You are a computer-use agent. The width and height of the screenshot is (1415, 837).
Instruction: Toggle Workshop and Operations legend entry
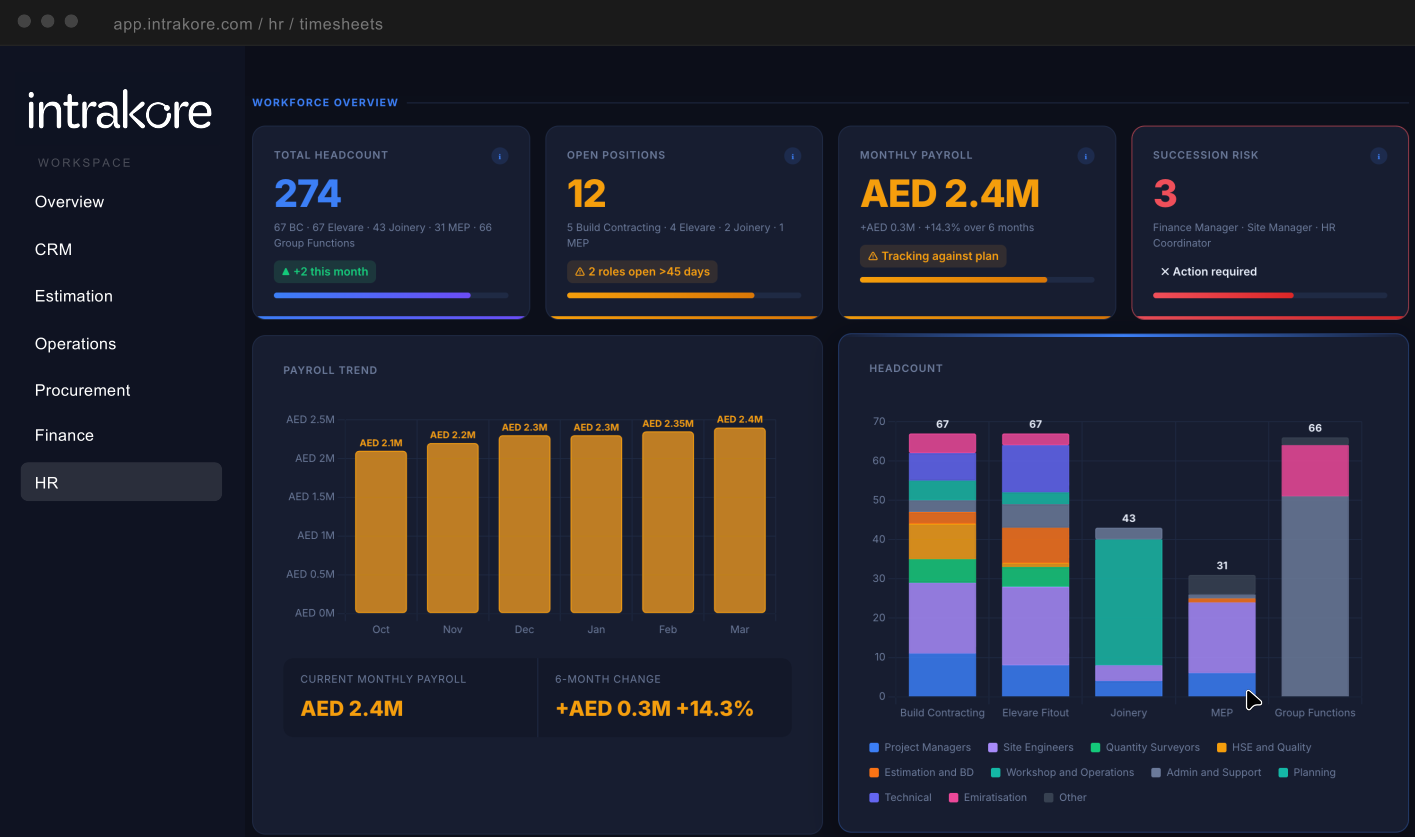tap(1062, 773)
